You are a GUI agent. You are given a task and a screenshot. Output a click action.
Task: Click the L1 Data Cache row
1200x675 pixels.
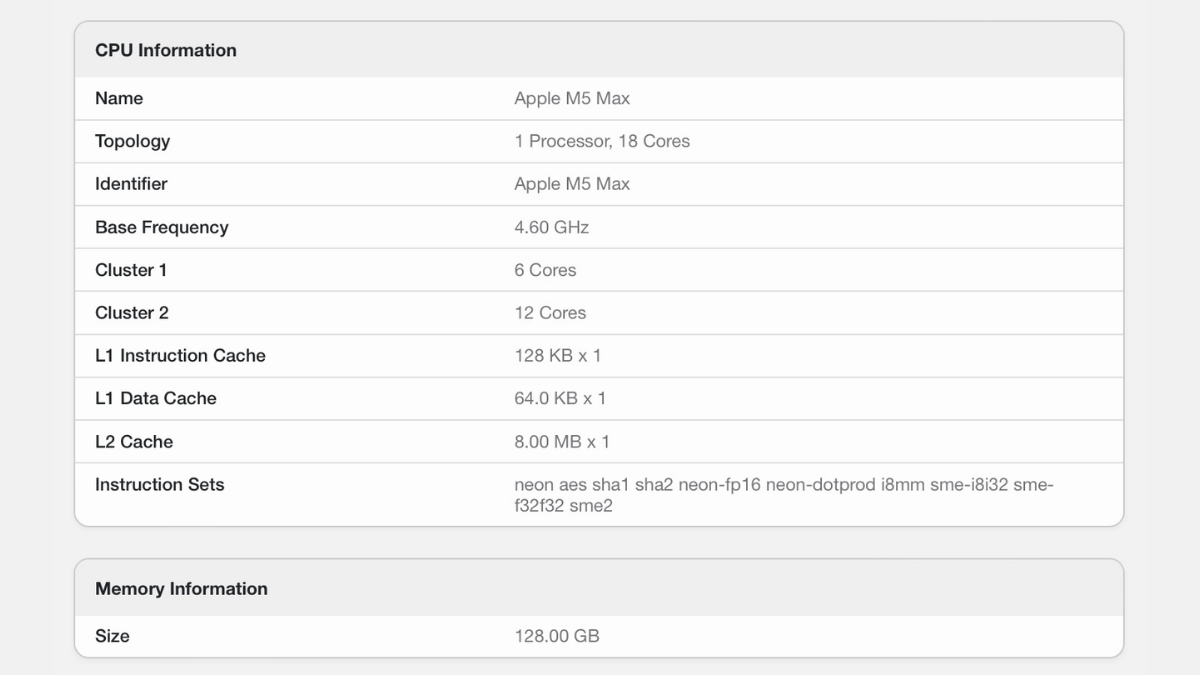point(155,398)
